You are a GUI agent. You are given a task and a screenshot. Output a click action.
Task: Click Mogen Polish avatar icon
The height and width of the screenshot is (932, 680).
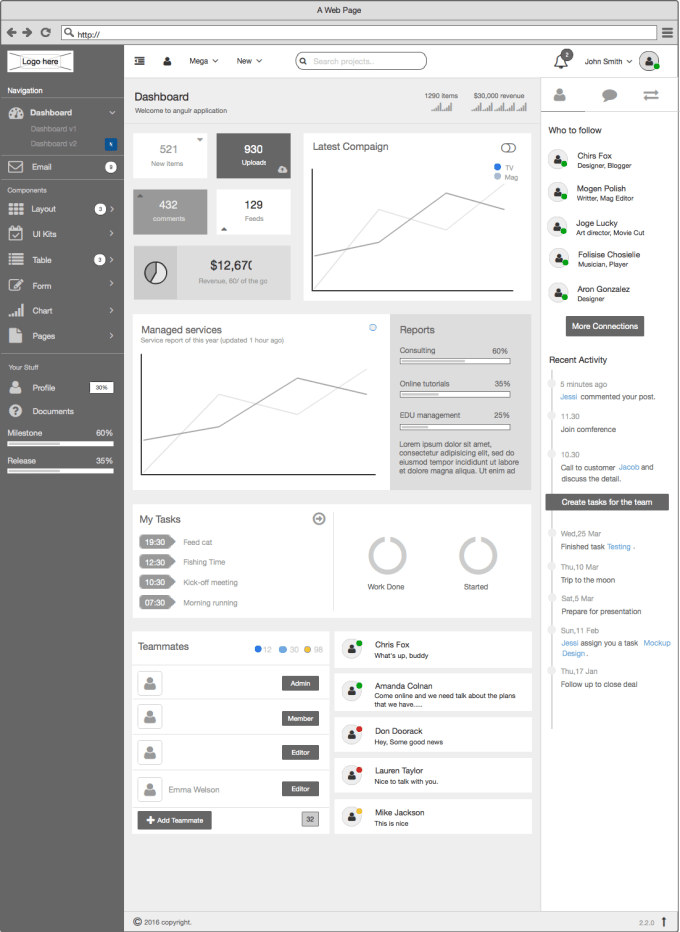pos(558,193)
